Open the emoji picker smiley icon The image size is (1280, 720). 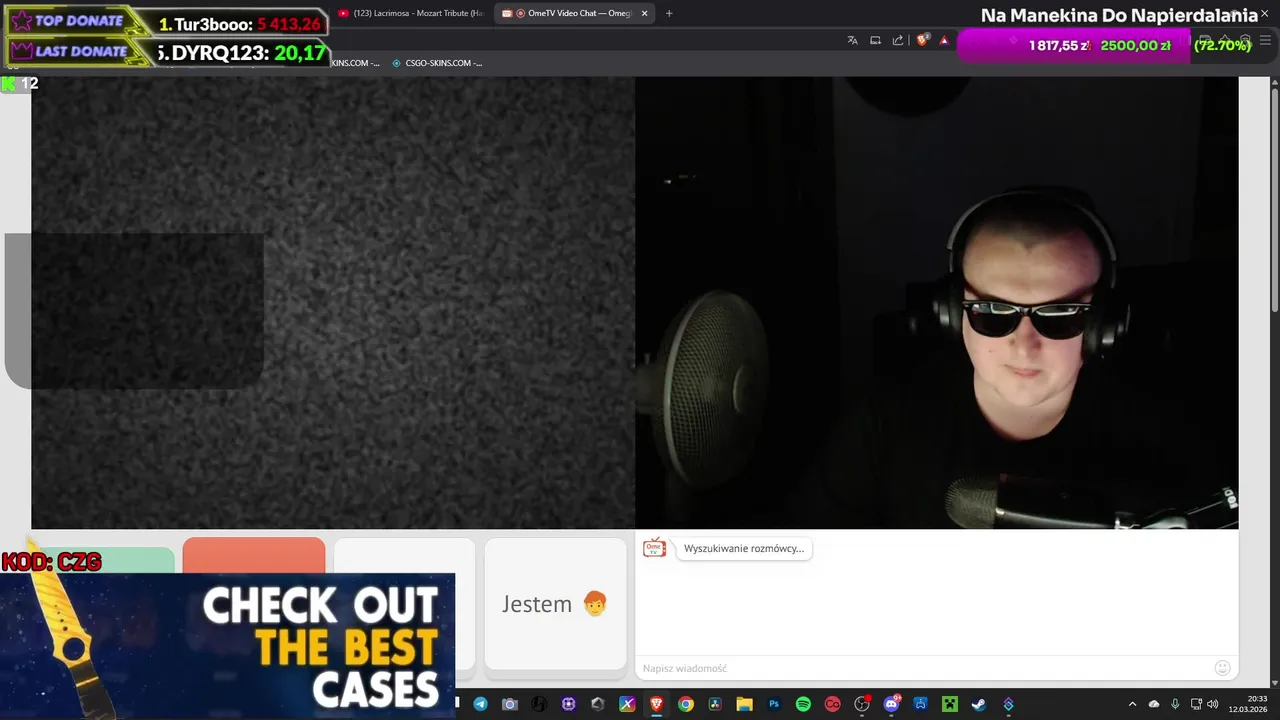1222,668
